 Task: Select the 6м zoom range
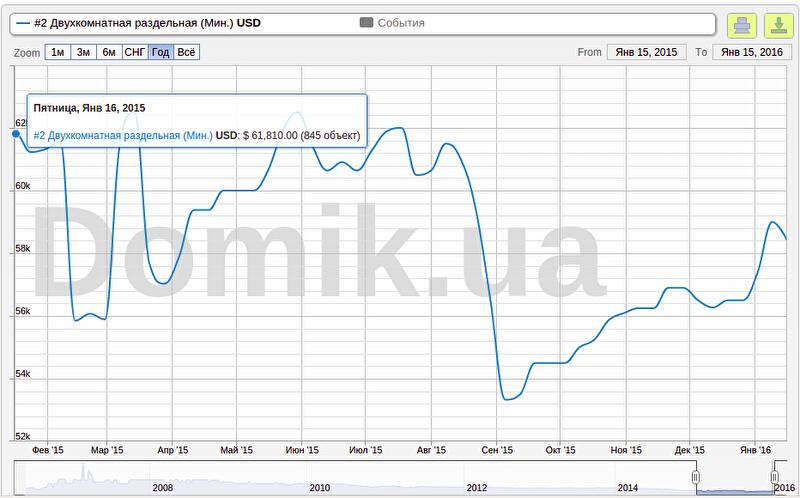click(109, 52)
